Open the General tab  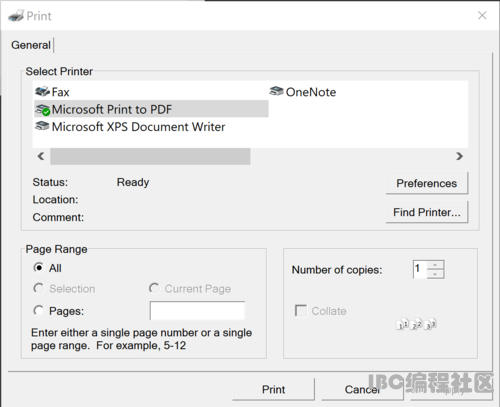31,45
